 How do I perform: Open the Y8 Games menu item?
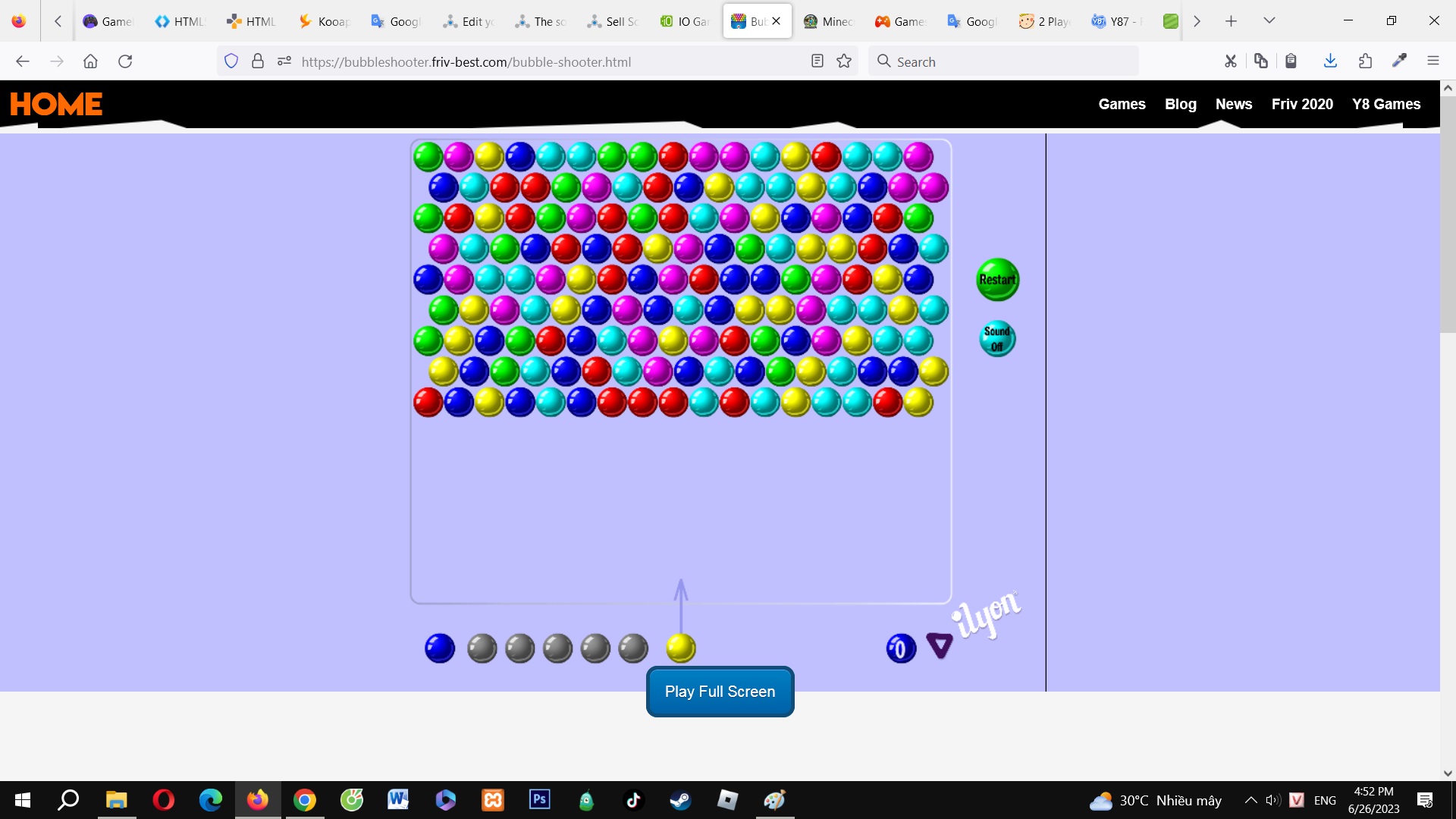[1385, 104]
